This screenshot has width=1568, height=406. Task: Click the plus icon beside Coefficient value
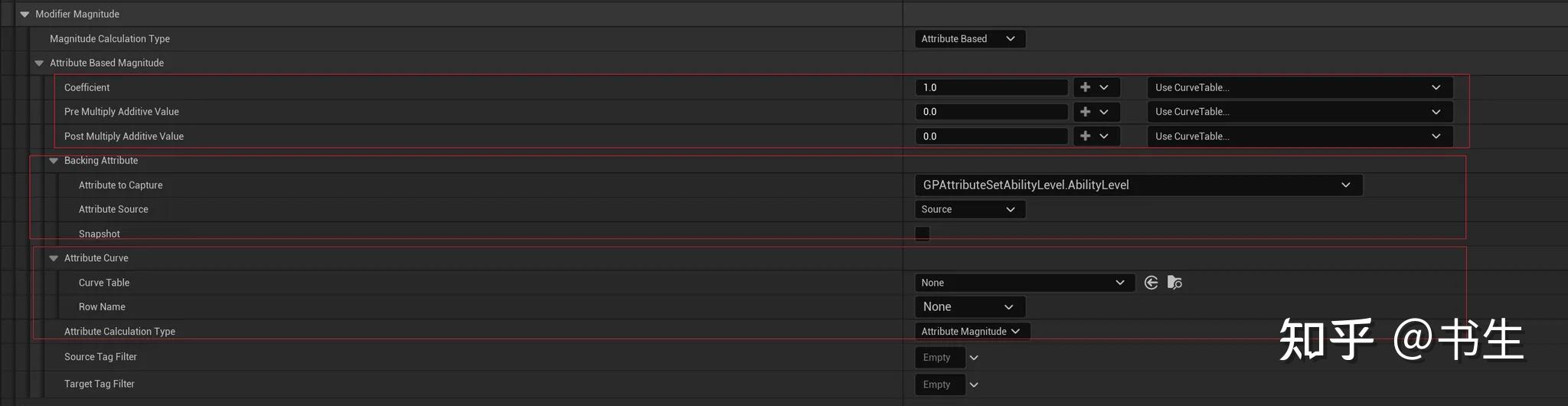point(1086,87)
